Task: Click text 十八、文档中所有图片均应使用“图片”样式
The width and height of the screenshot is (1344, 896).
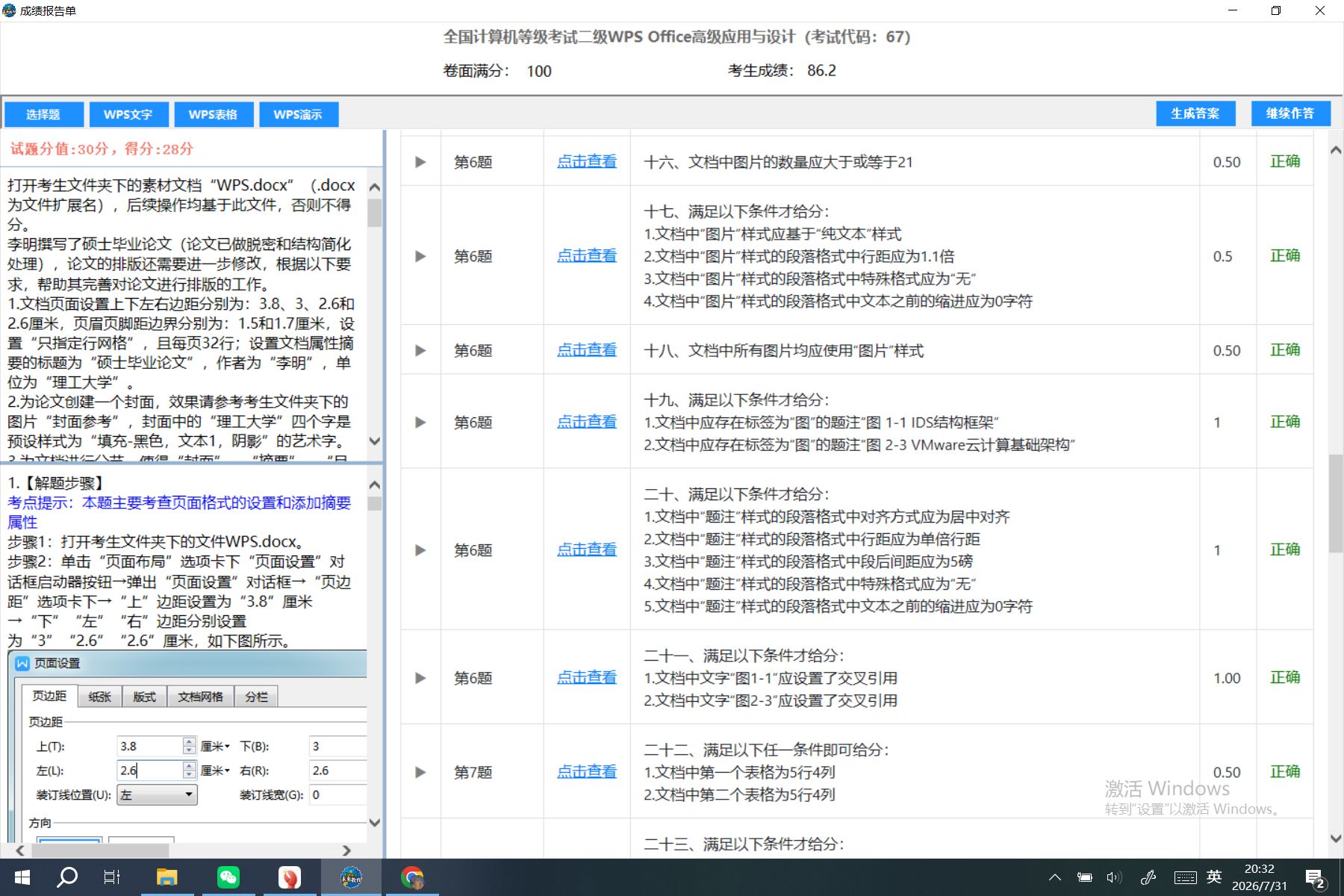Action: click(783, 350)
